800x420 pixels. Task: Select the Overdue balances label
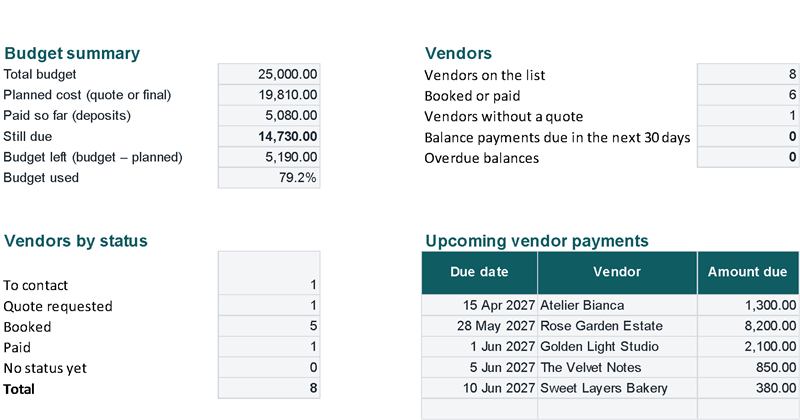click(x=482, y=158)
